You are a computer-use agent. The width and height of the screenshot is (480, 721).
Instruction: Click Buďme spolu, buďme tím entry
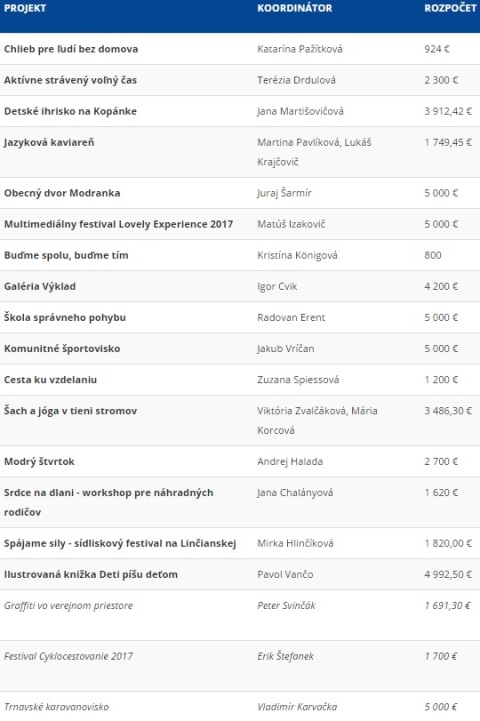66,255
